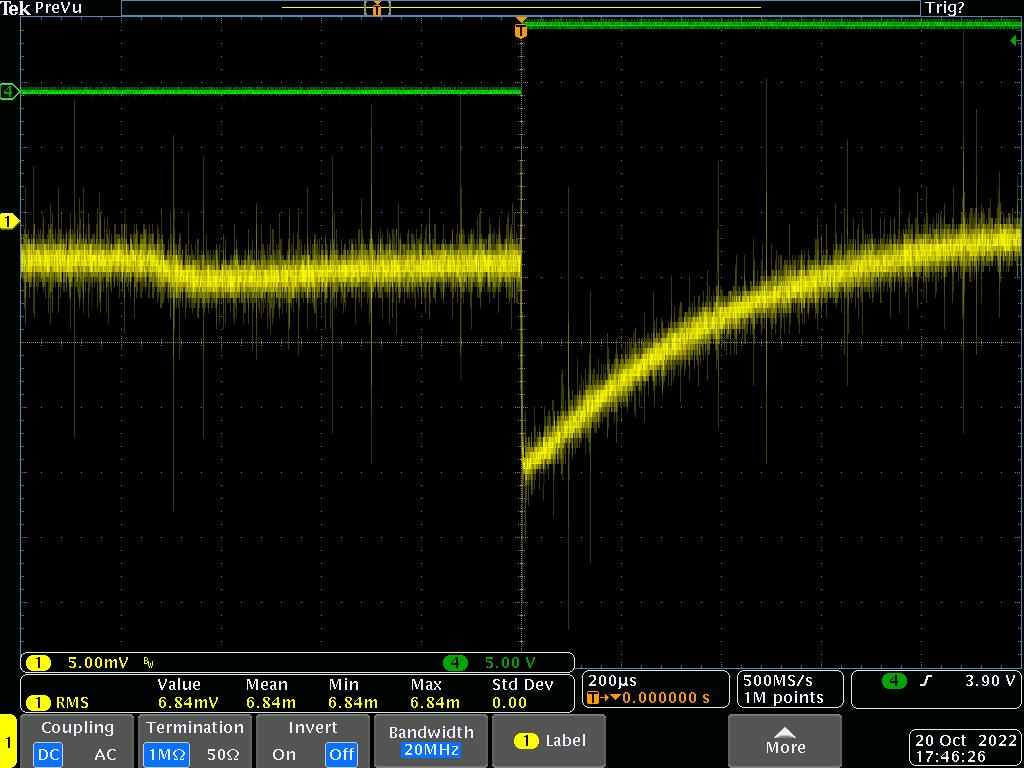The height and width of the screenshot is (768, 1024).
Task: Turn Invert On
Action: point(283,754)
